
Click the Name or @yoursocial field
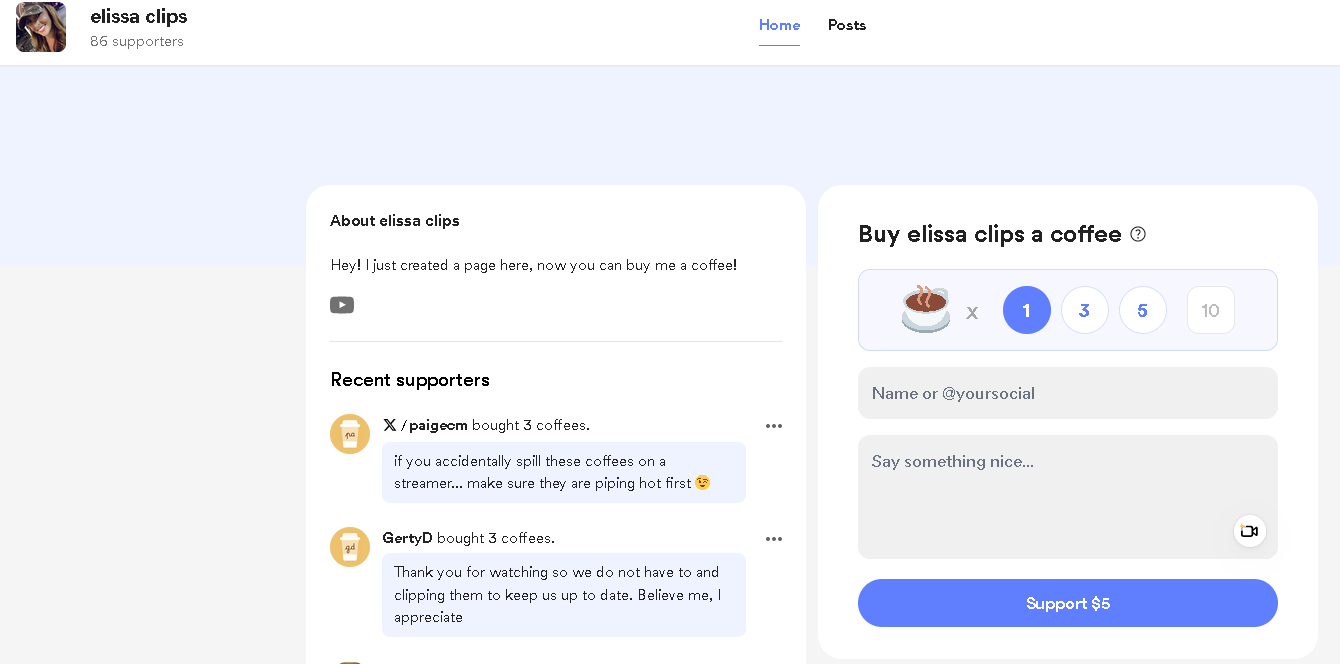[x=1068, y=393]
